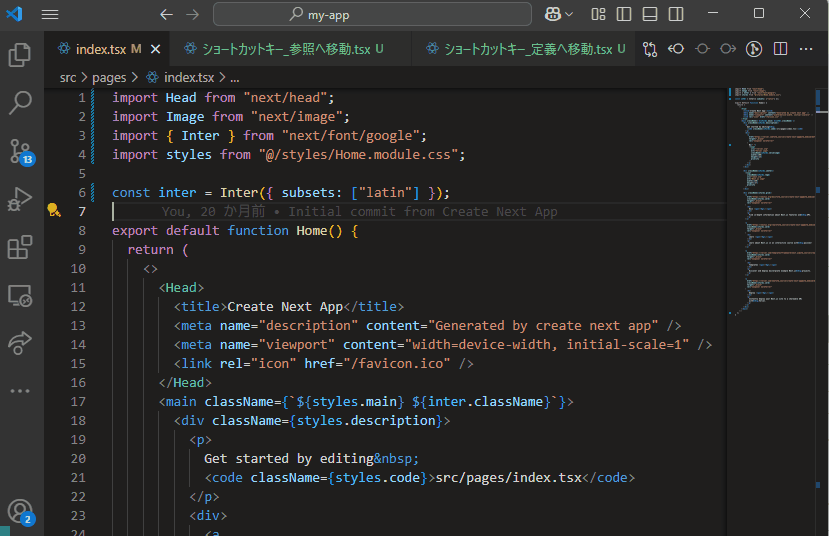The height and width of the screenshot is (536, 829).
Task: Select the index.tsx breadcrumb segment
Action: (x=180, y=78)
